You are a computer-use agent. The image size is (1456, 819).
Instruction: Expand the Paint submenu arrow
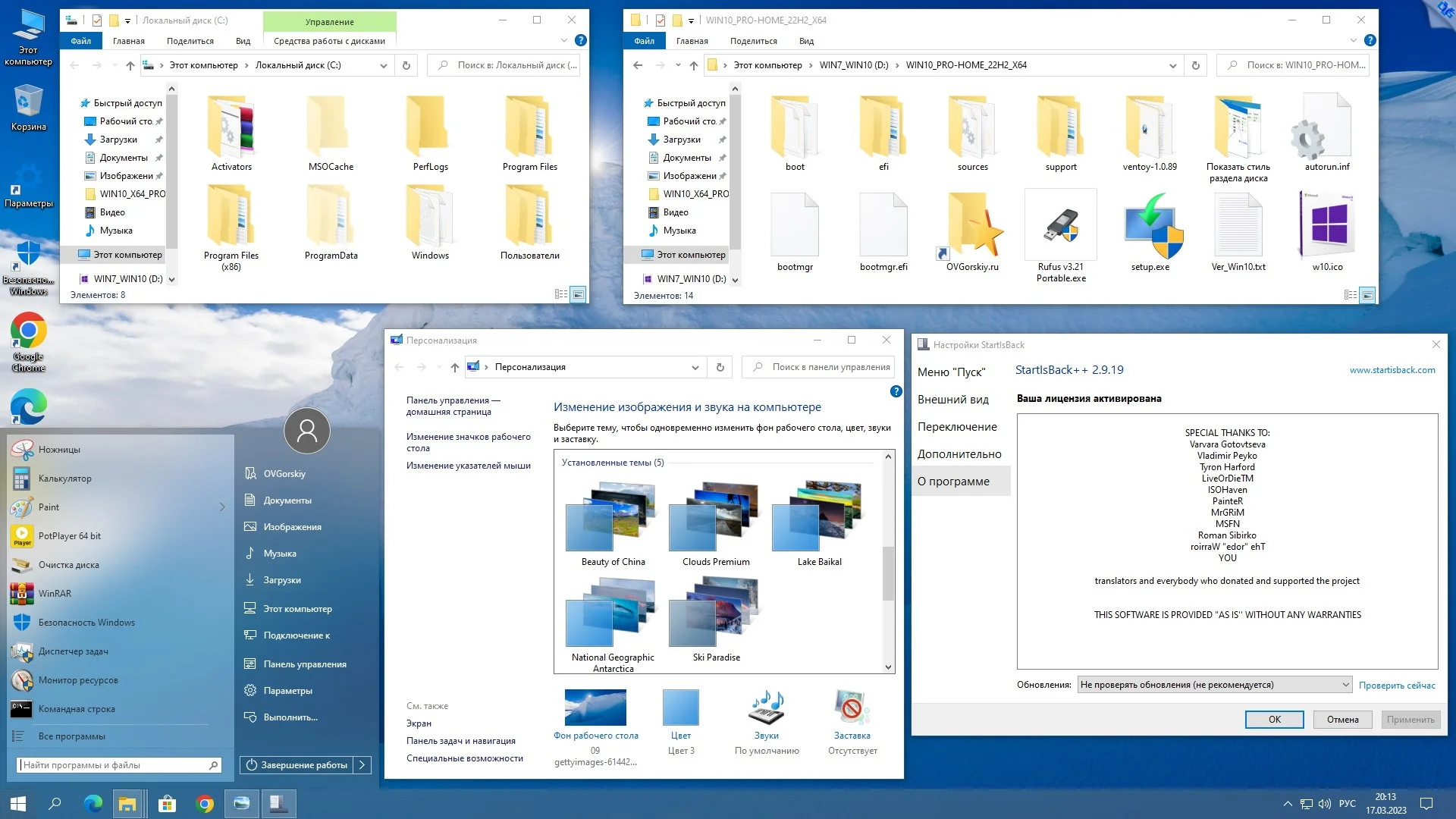tap(222, 507)
